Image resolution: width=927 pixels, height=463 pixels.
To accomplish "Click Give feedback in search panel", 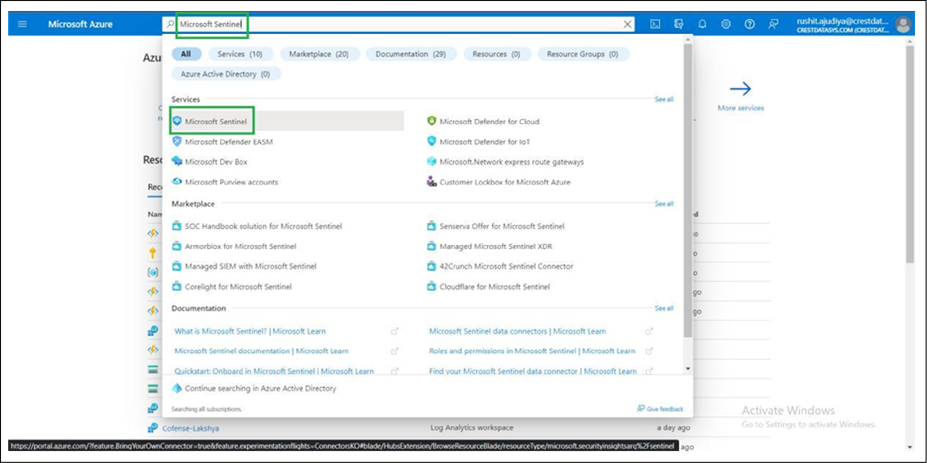I will [x=660, y=409].
